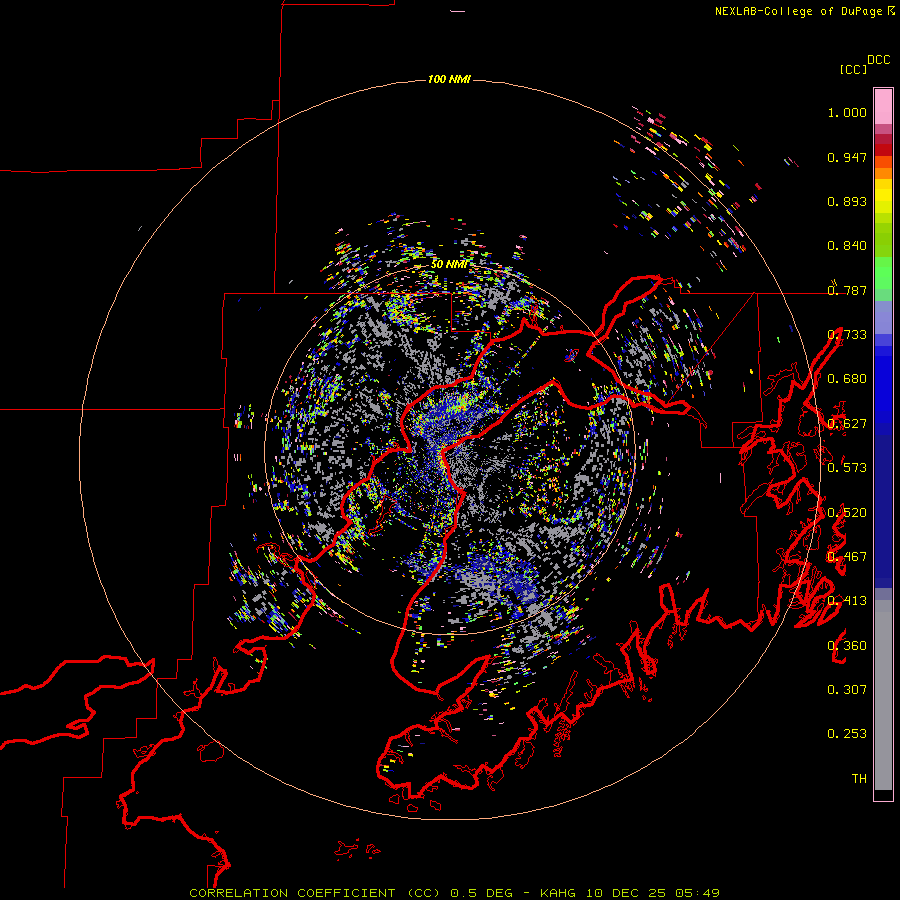Select the 0.413 scale value
Screen dimensions: 900x900
(x=847, y=601)
